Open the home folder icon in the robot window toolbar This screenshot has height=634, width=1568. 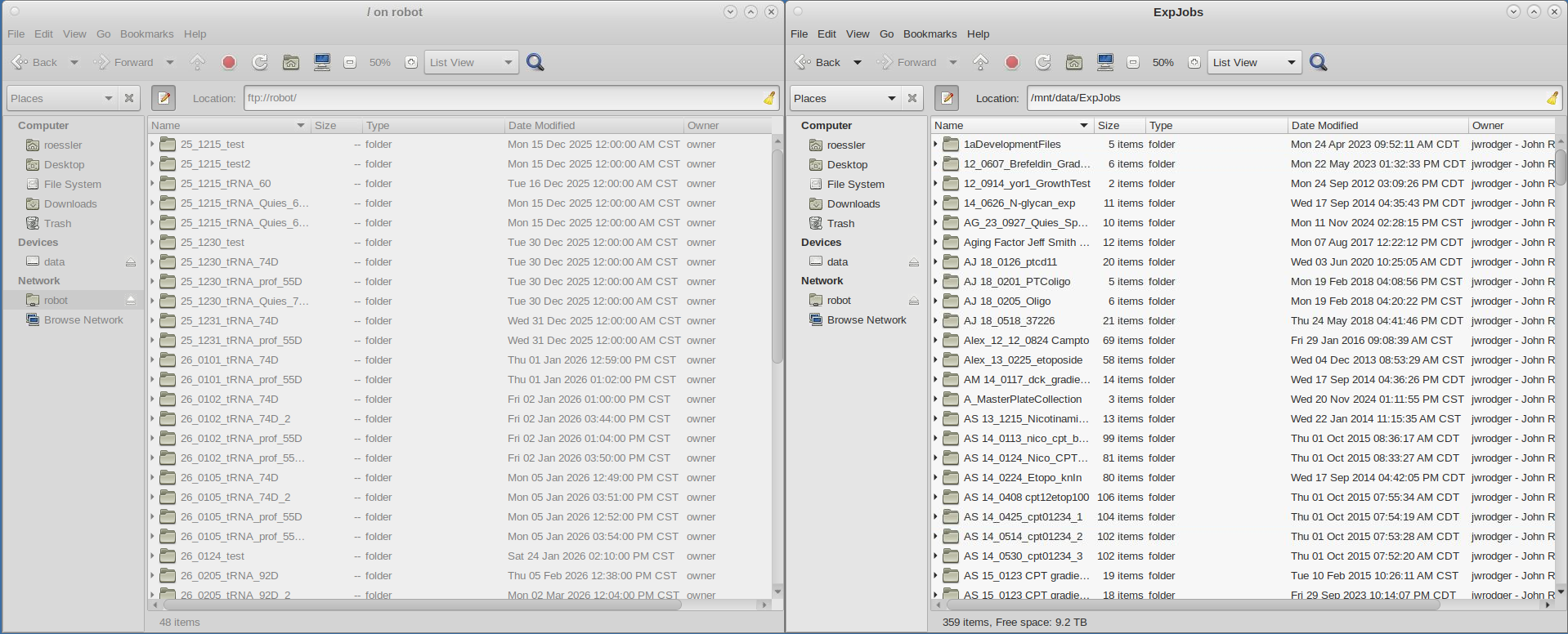pyautogui.click(x=291, y=62)
